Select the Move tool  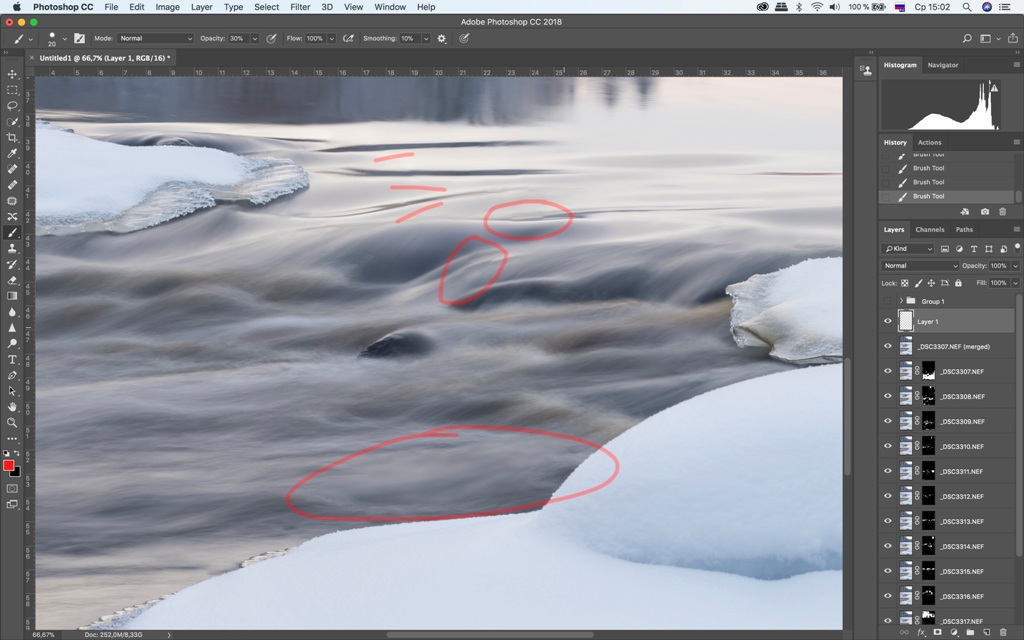tap(12, 74)
